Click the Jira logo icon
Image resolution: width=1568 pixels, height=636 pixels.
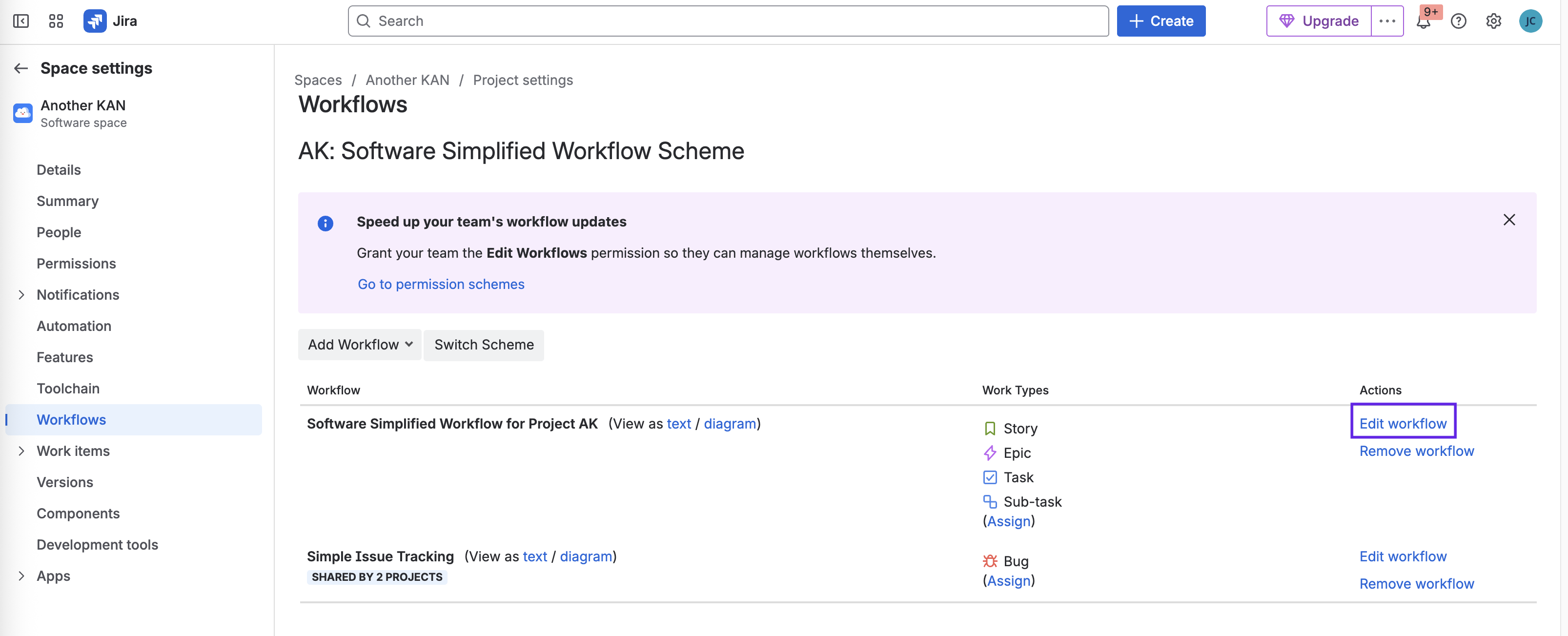[x=95, y=21]
